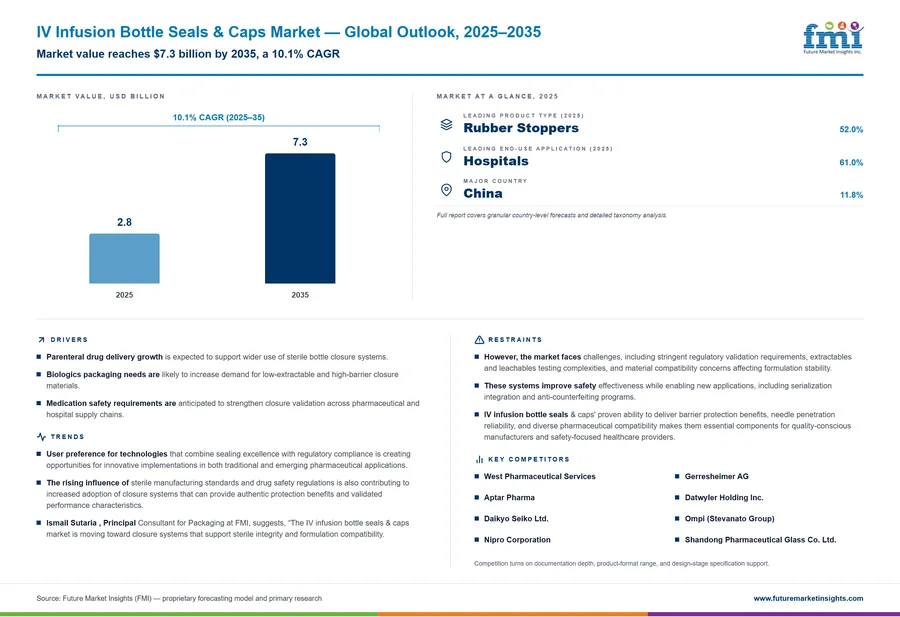
Task: Click the subtitle about $7.3 billion by 2035
Action: [x=188, y=54]
